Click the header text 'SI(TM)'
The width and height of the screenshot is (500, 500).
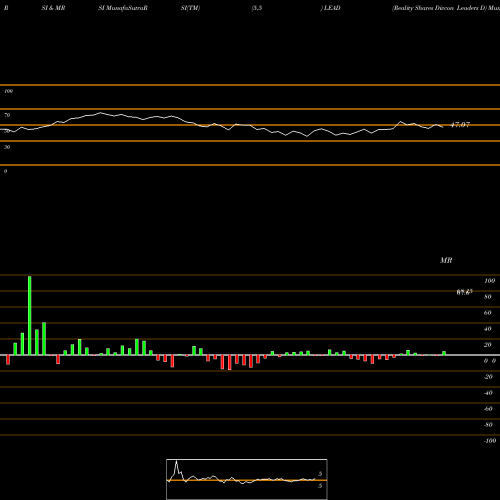[190, 8]
